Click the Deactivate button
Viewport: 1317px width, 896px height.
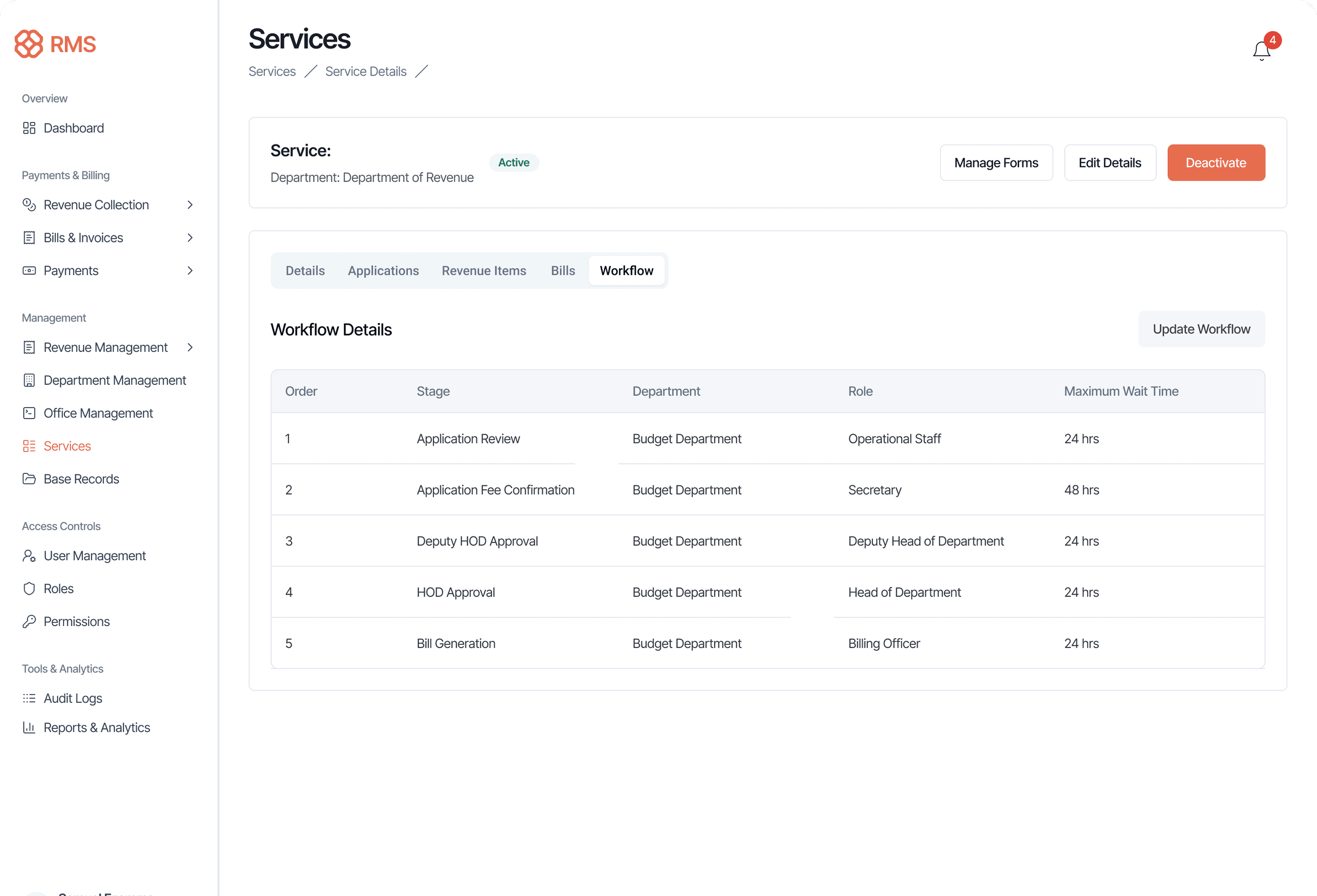pos(1216,163)
